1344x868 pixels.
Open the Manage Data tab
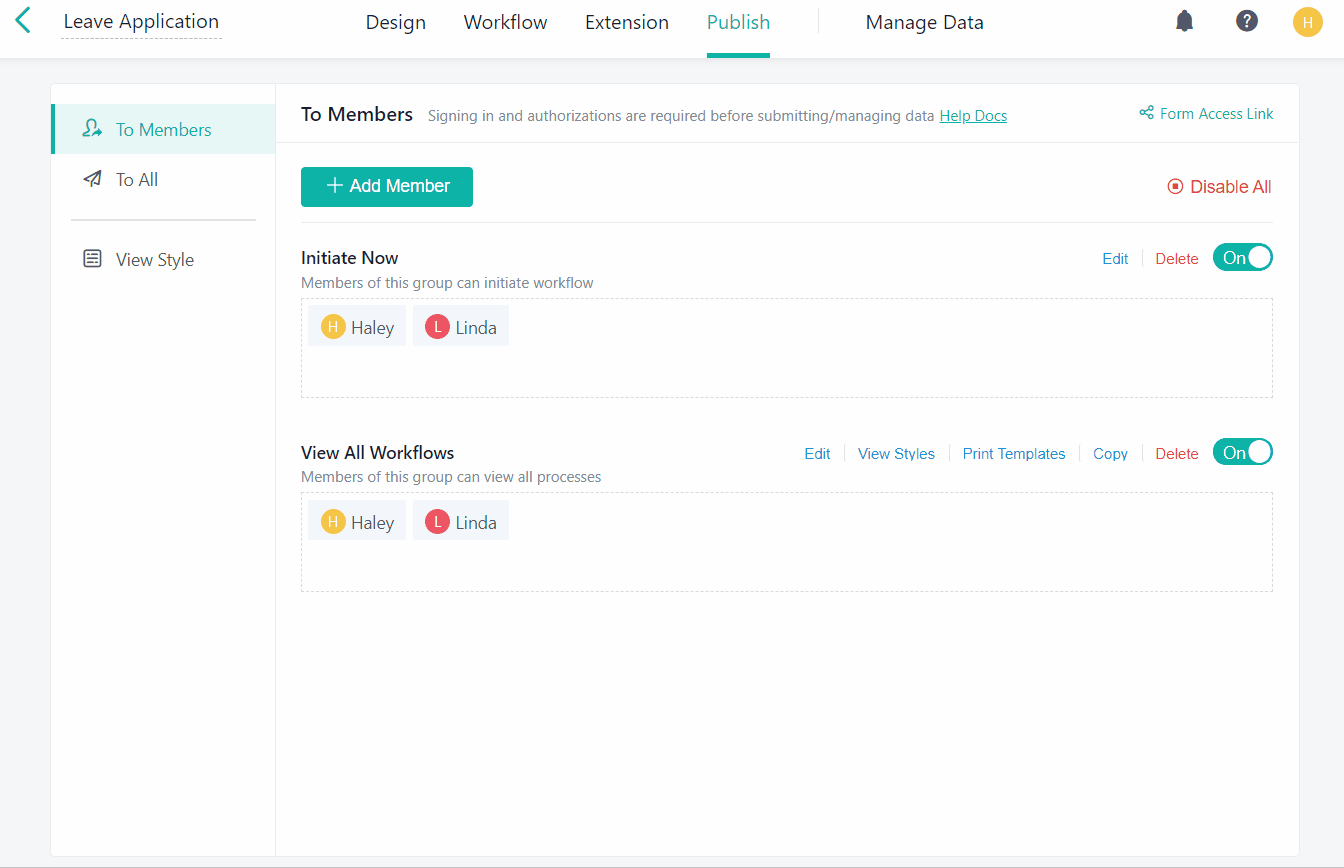click(x=924, y=22)
